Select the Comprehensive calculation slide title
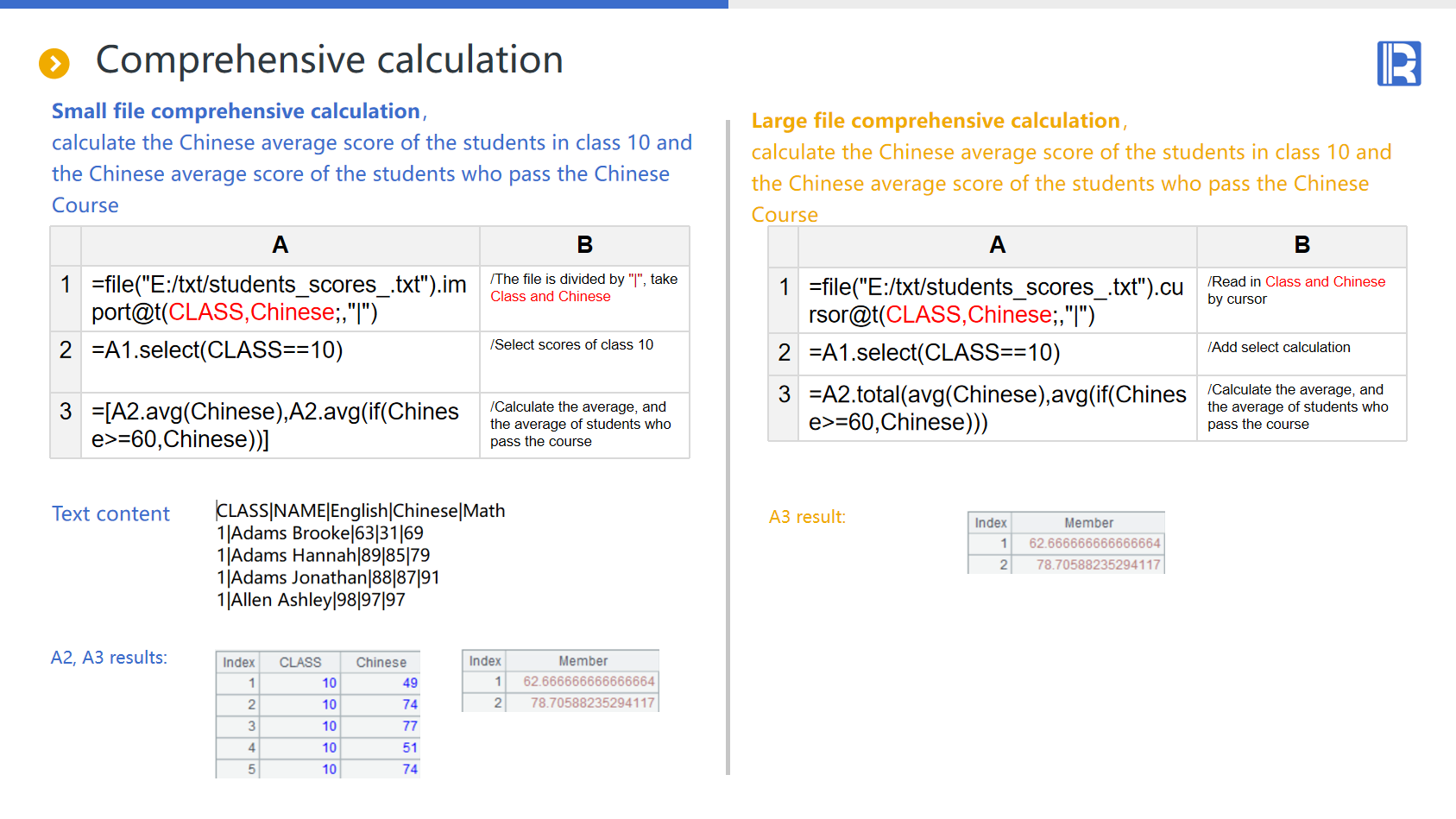This screenshot has width=1456, height=819. [x=329, y=60]
